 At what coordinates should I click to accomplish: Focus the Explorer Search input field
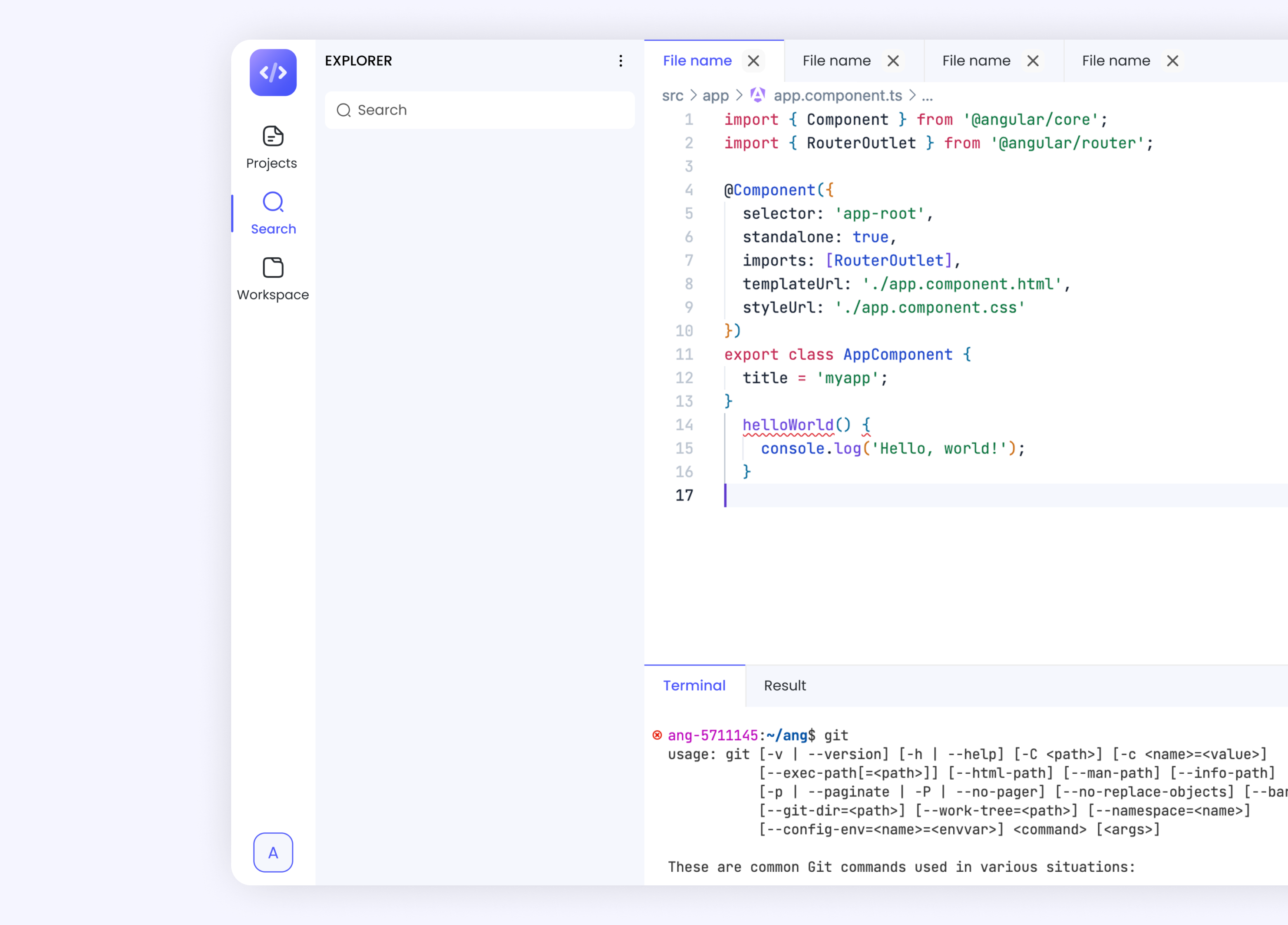tap(480, 110)
